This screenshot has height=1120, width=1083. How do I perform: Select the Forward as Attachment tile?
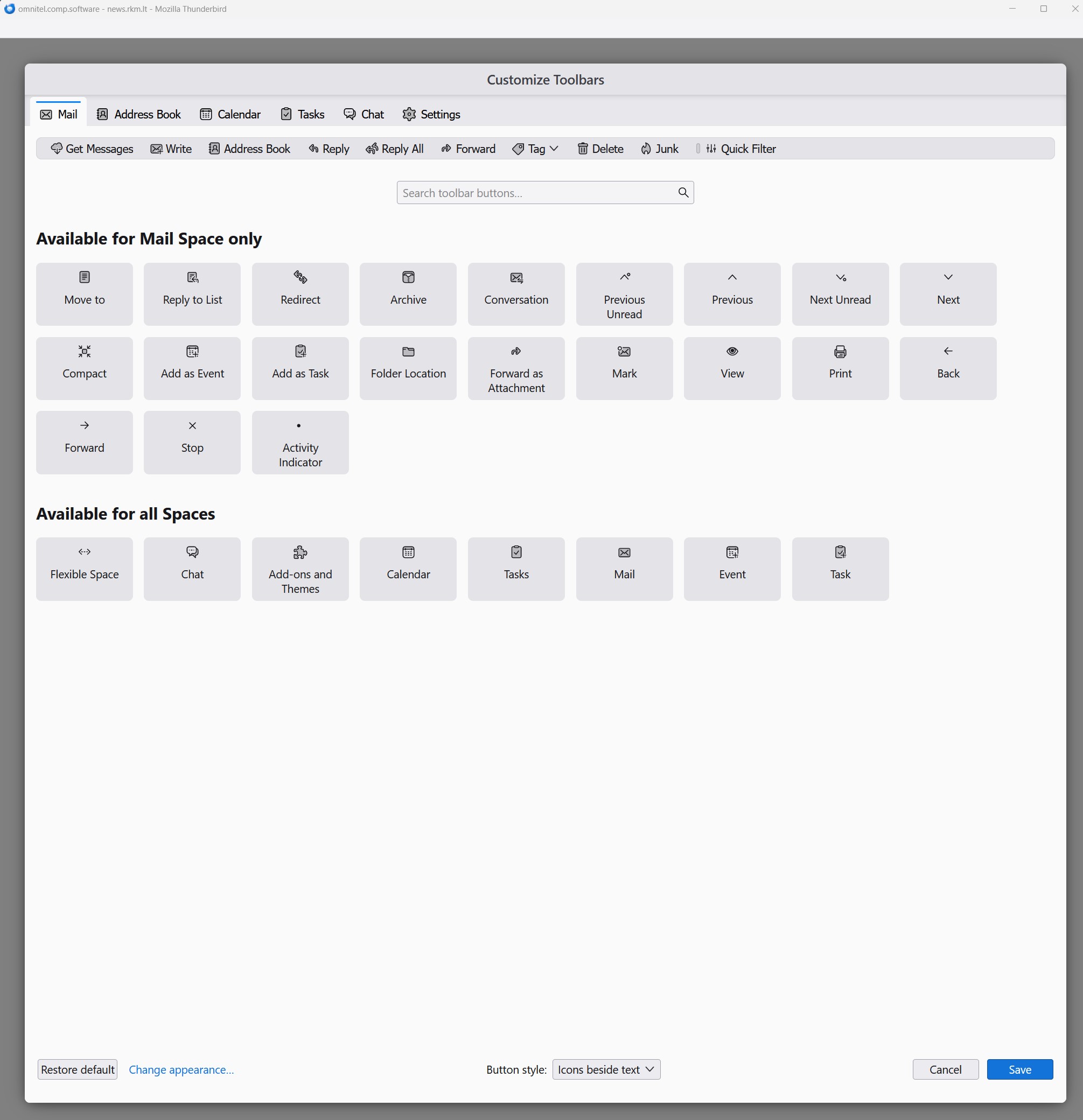516,368
